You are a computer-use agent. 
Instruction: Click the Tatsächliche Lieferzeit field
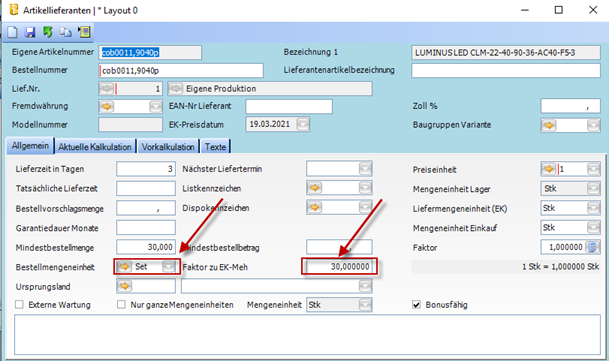(146, 188)
